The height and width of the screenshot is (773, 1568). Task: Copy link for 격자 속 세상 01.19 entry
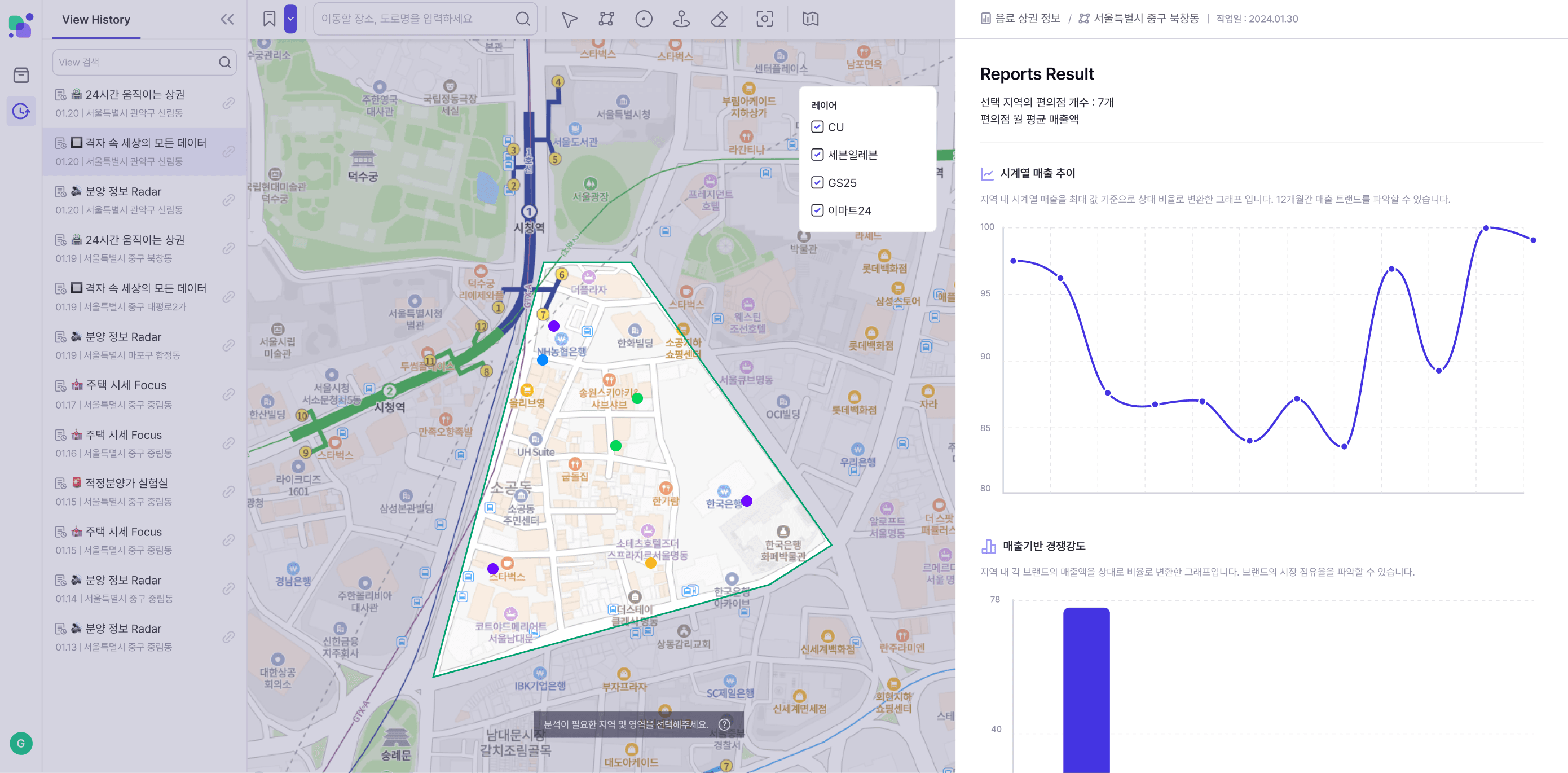tap(228, 297)
